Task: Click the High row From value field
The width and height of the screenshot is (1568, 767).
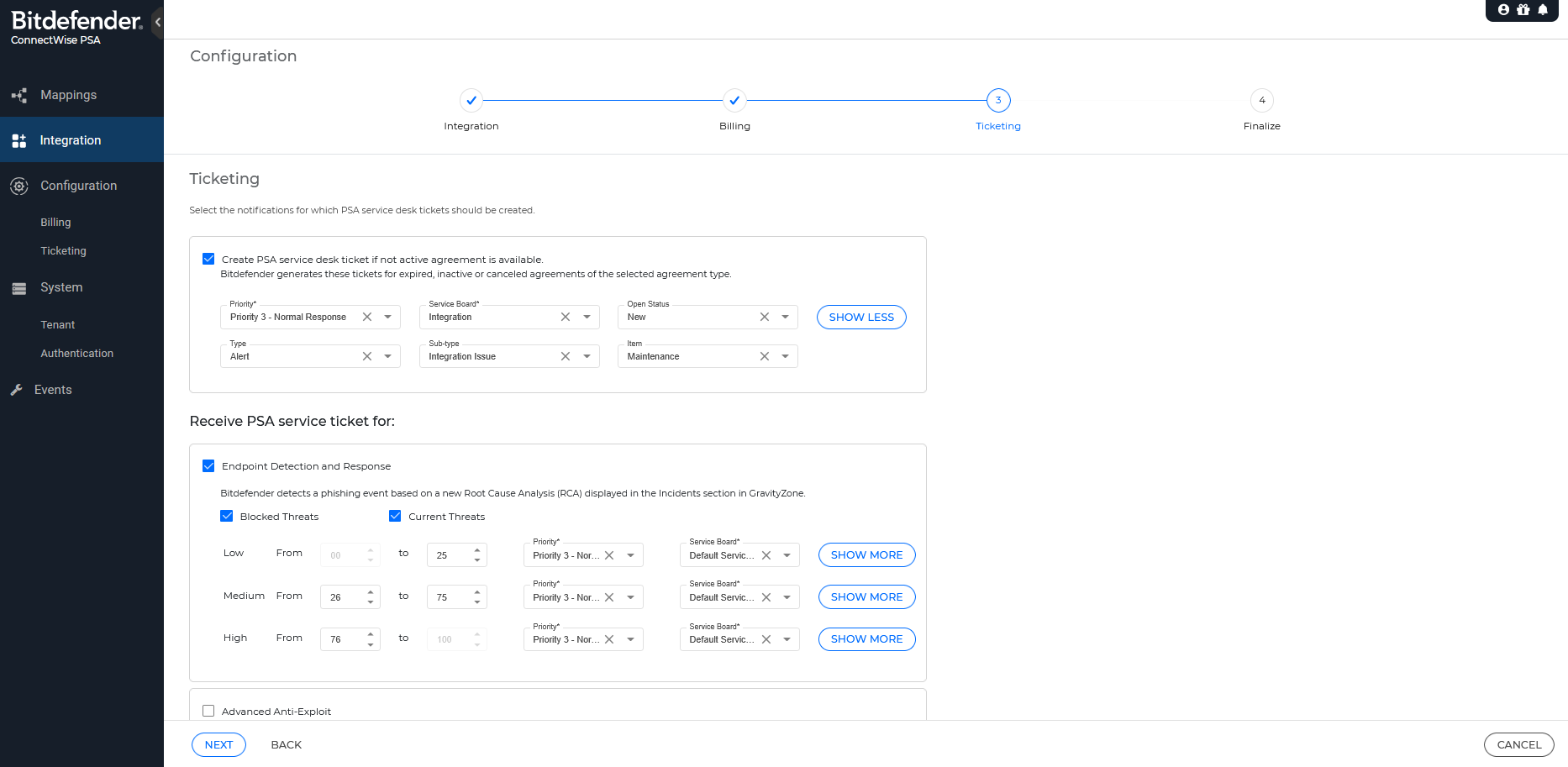Action: point(350,639)
